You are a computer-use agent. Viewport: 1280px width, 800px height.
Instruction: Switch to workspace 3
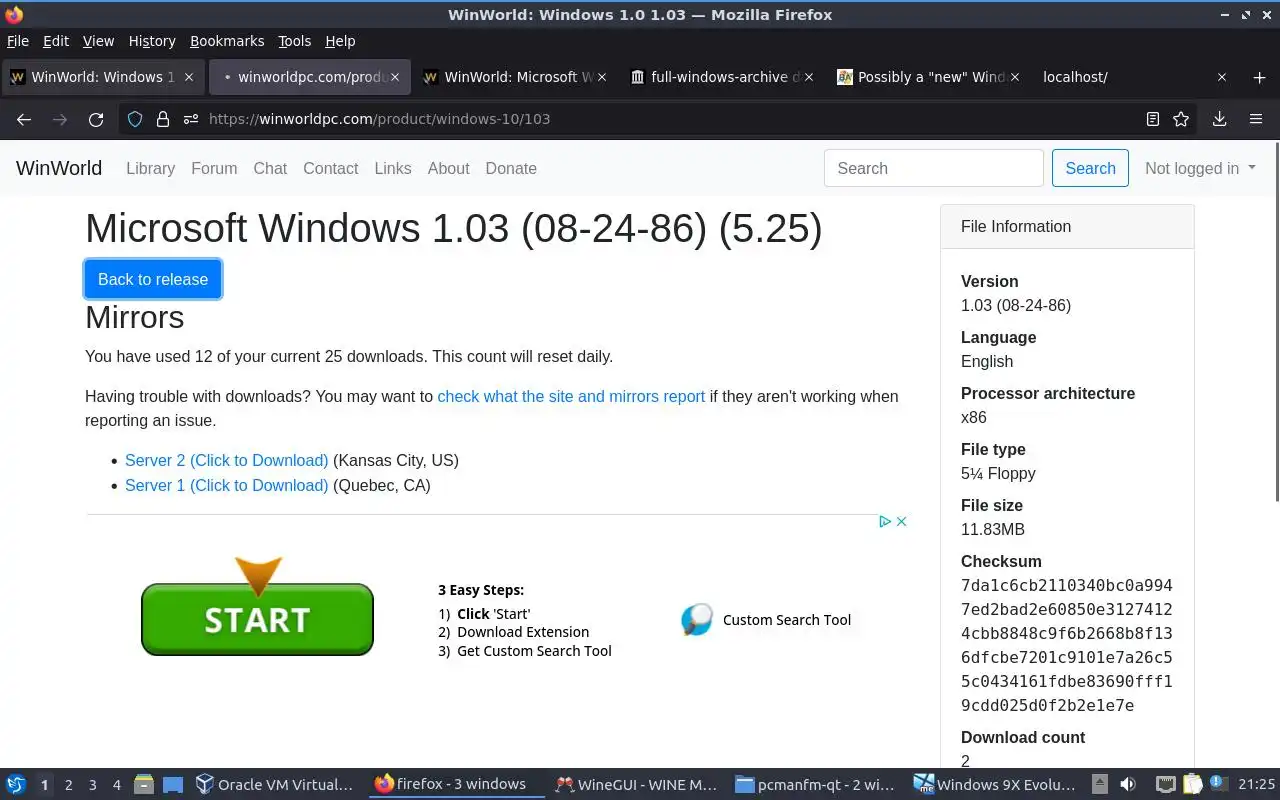click(92, 785)
